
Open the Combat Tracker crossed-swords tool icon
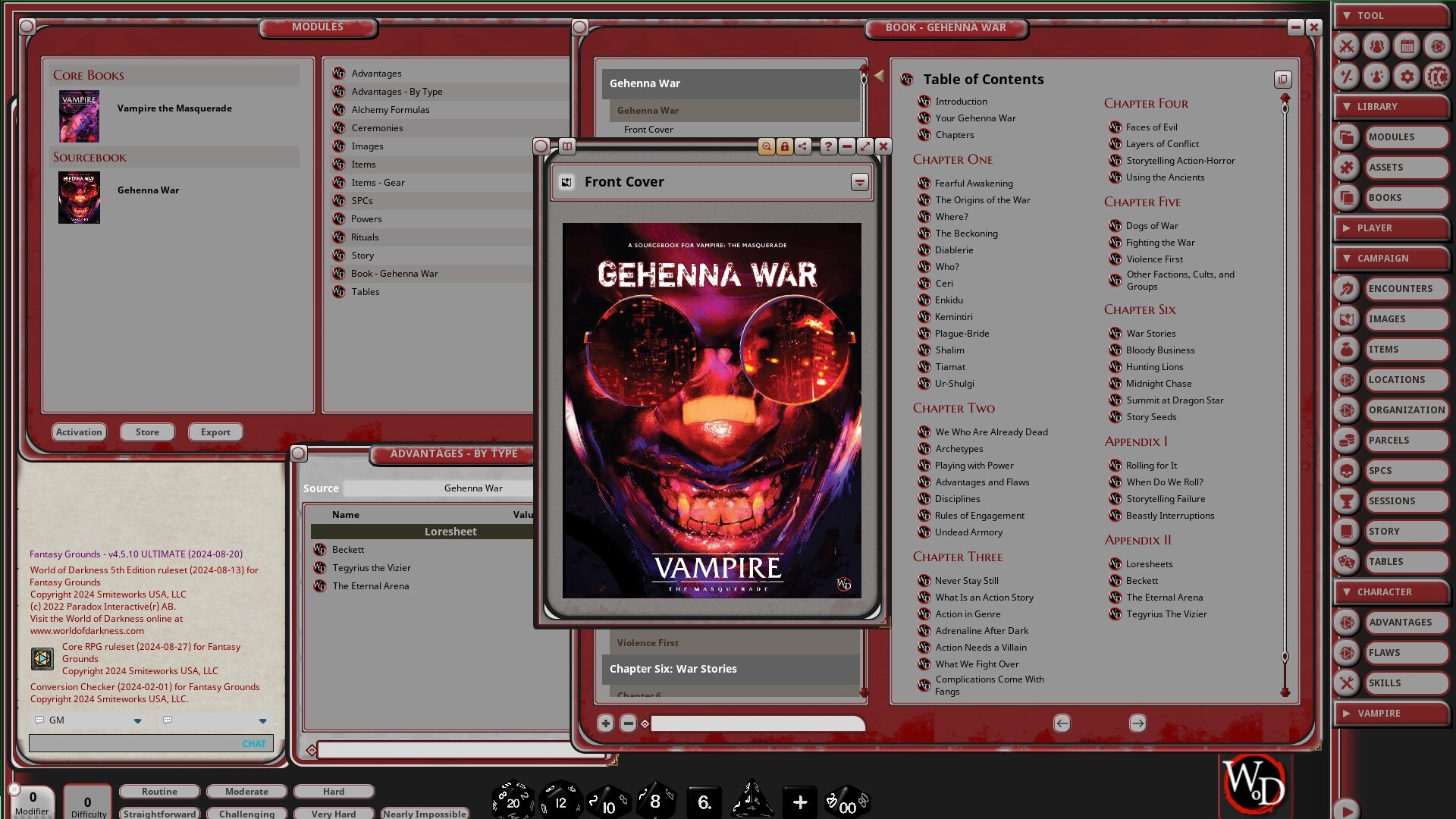pos(1347,46)
